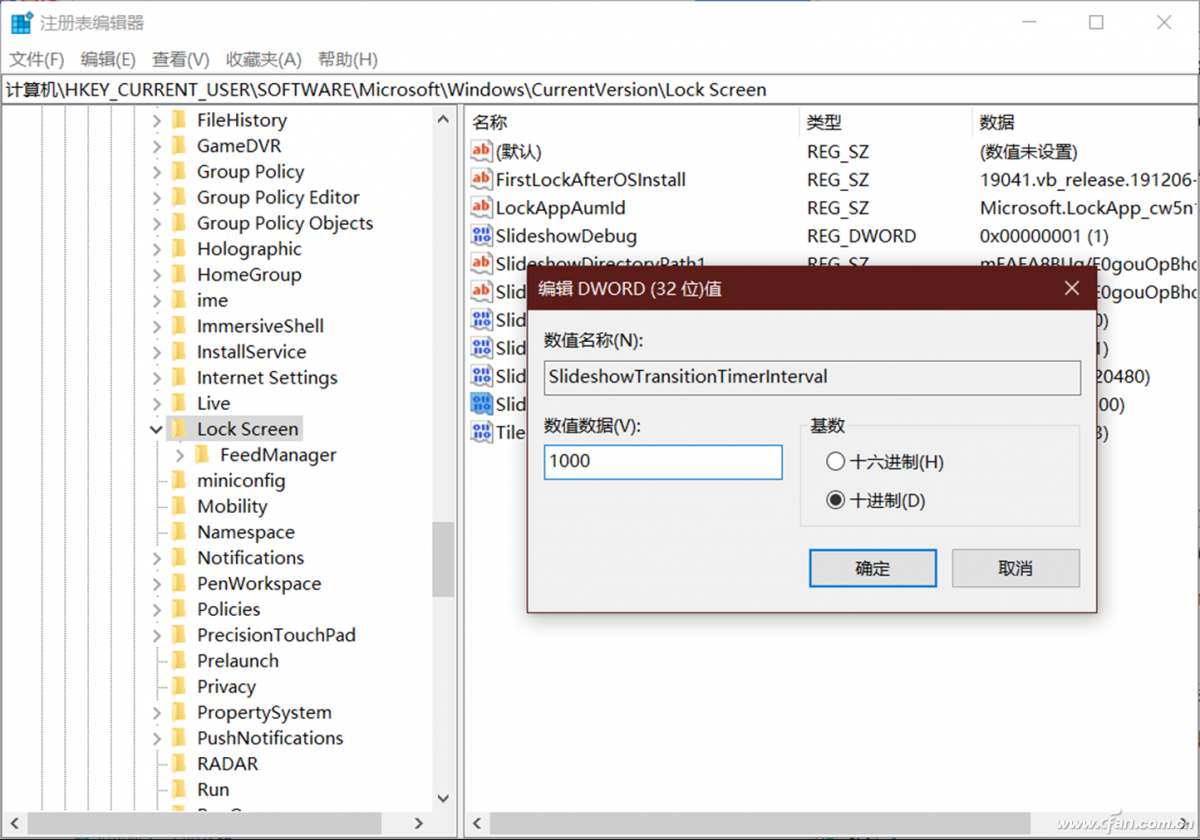Viewport: 1200px width, 840px height.
Task: Expand the FeedManager subkey arrow
Action: pyautogui.click(x=180, y=456)
